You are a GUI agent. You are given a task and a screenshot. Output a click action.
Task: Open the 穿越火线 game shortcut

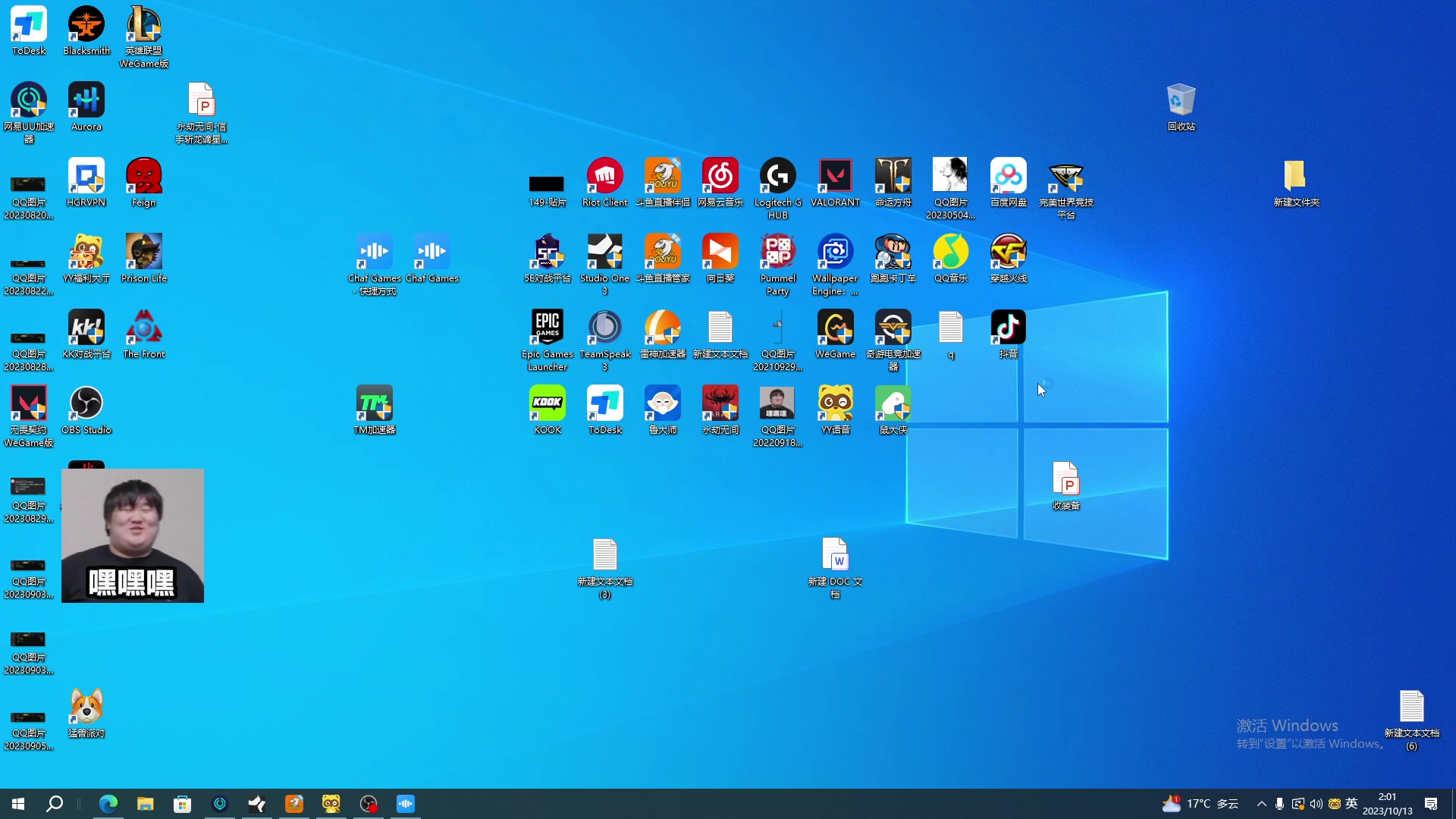[1009, 259]
